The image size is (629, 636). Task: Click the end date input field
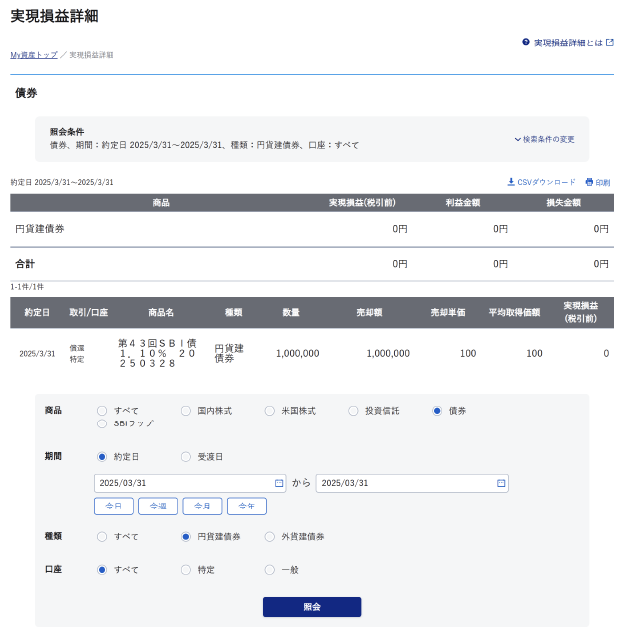pyautogui.click(x=402, y=483)
